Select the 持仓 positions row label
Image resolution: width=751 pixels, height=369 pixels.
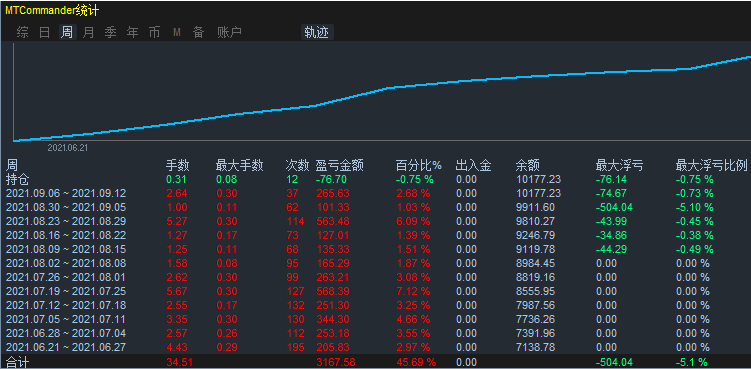pyautogui.click(x=18, y=179)
